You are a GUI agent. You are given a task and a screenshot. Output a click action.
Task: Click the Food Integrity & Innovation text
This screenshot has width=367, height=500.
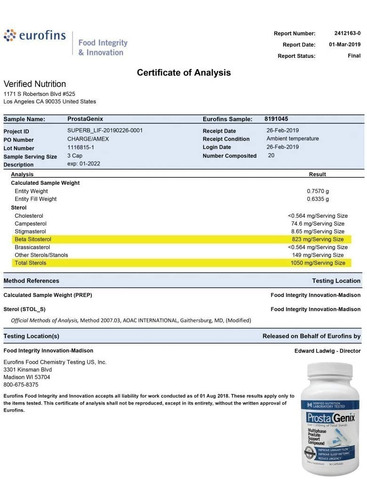103,48
